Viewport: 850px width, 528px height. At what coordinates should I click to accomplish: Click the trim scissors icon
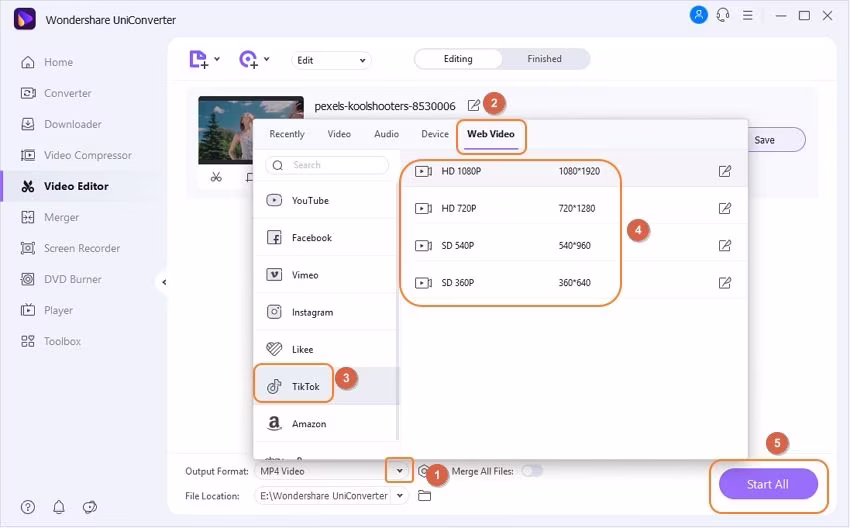216,177
